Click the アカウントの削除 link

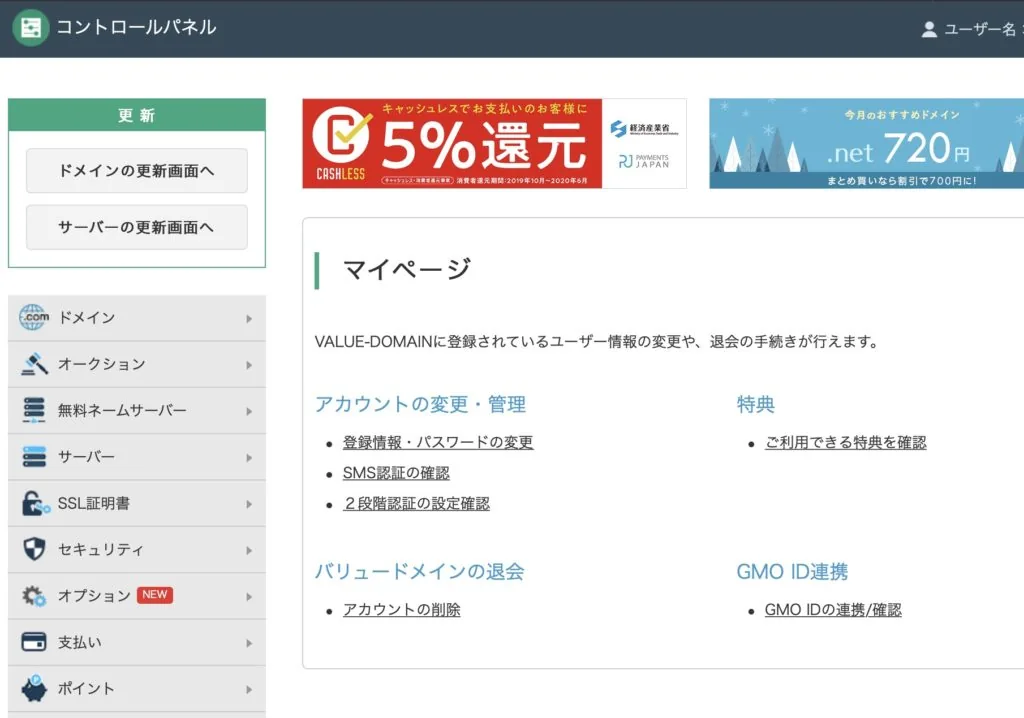[x=402, y=610]
